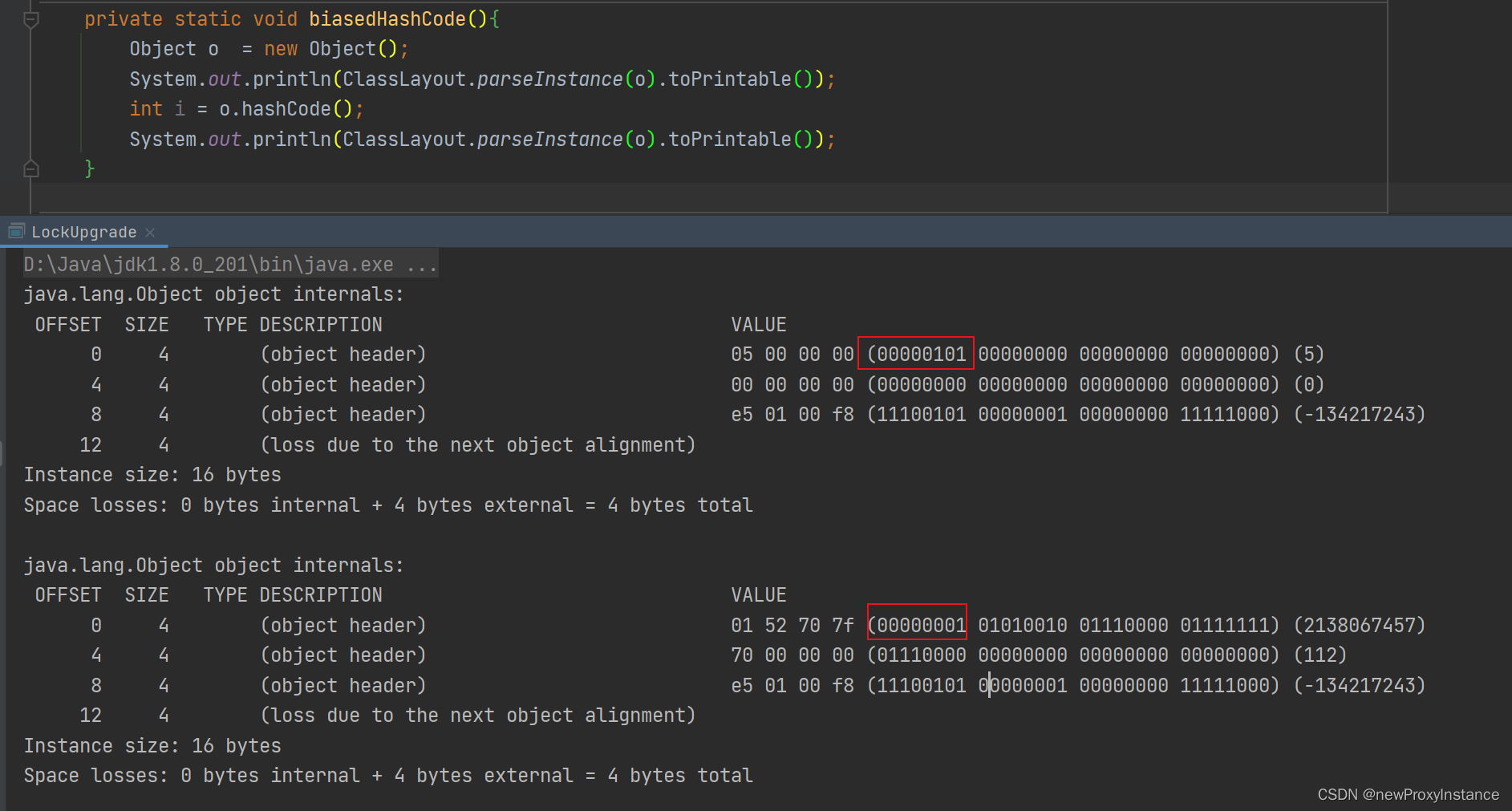
Task: Close the LockUpgrade console tab
Action: (x=150, y=232)
